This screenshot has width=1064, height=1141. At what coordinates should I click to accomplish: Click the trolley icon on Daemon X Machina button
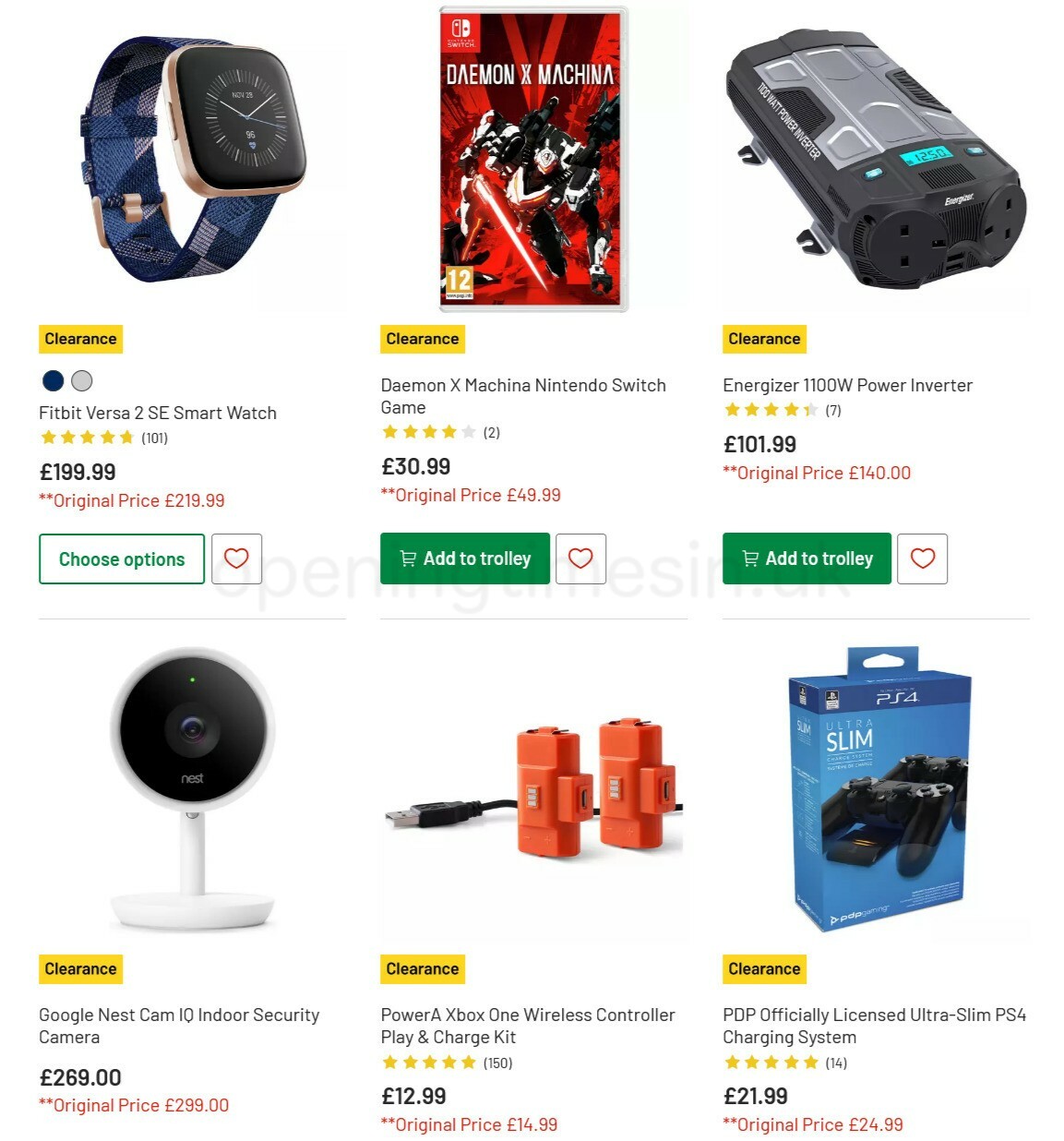(406, 558)
